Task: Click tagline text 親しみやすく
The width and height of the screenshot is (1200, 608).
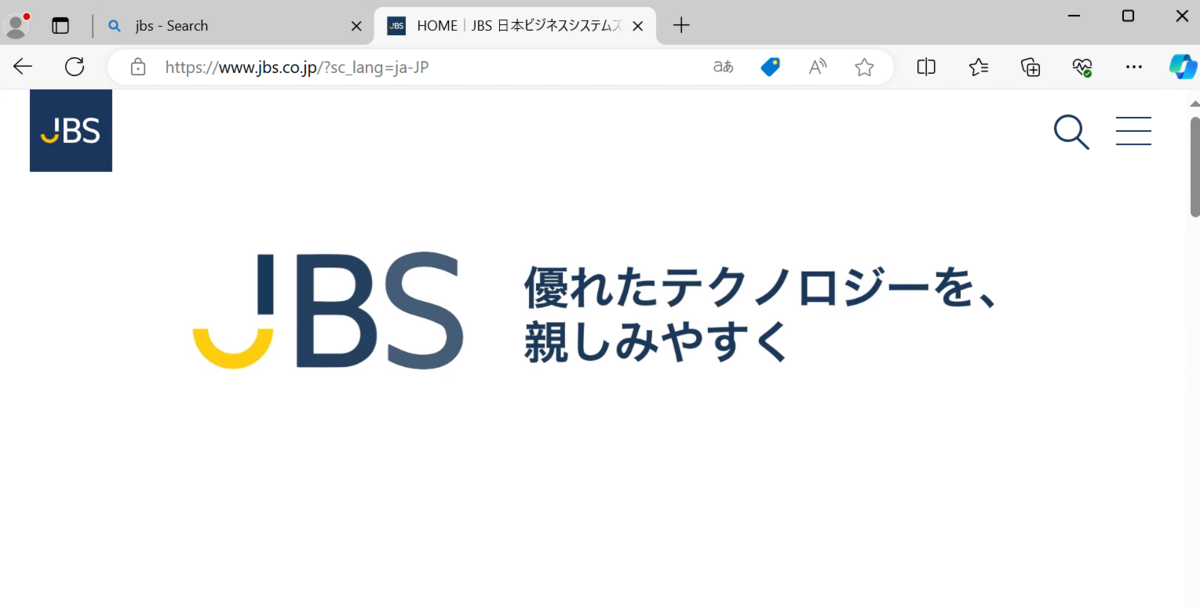Action: pyautogui.click(x=658, y=342)
